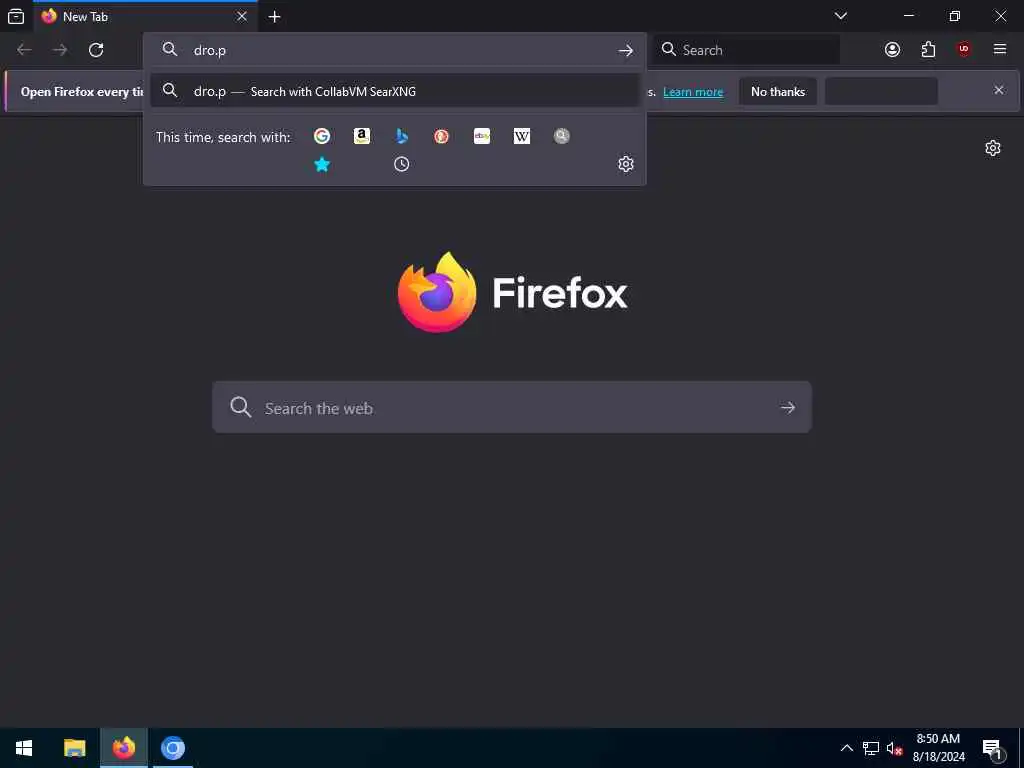This screenshot has width=1024, height=768.
Task: Click the blank button beside No thanks
Action: [x=881, y=91]
